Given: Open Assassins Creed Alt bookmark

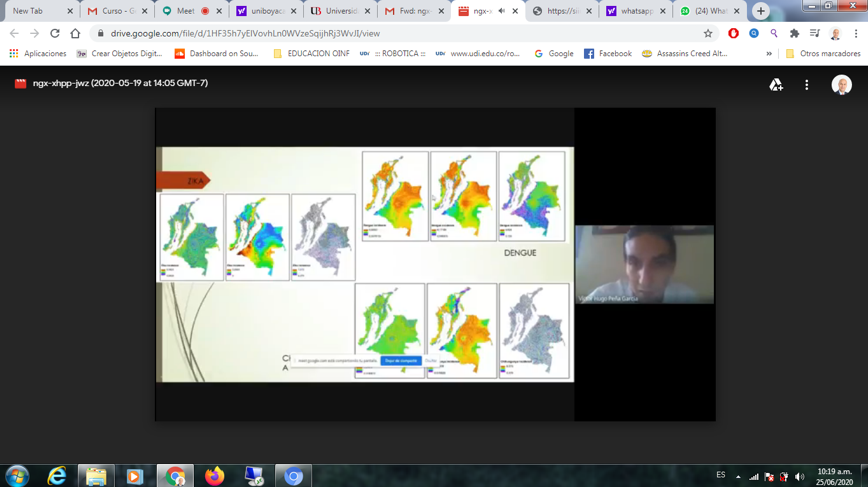Looking at the screenshot, I should point(684,54).
